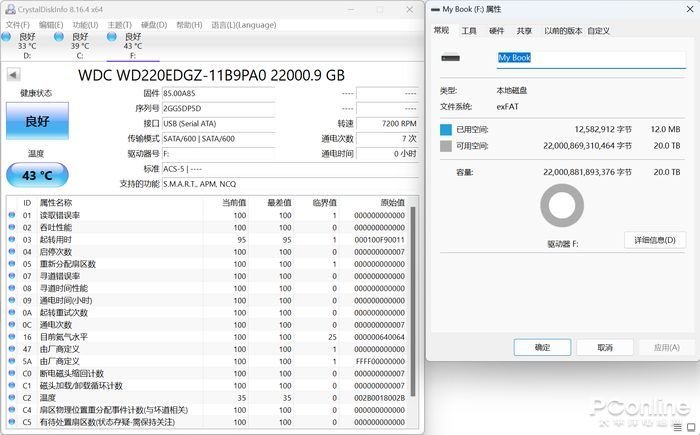The width and height of the screenshot is (700, 435).
Task: Click status dot for attribute C0 断电磁头缩回计数
Action: (x=12, y=373)
